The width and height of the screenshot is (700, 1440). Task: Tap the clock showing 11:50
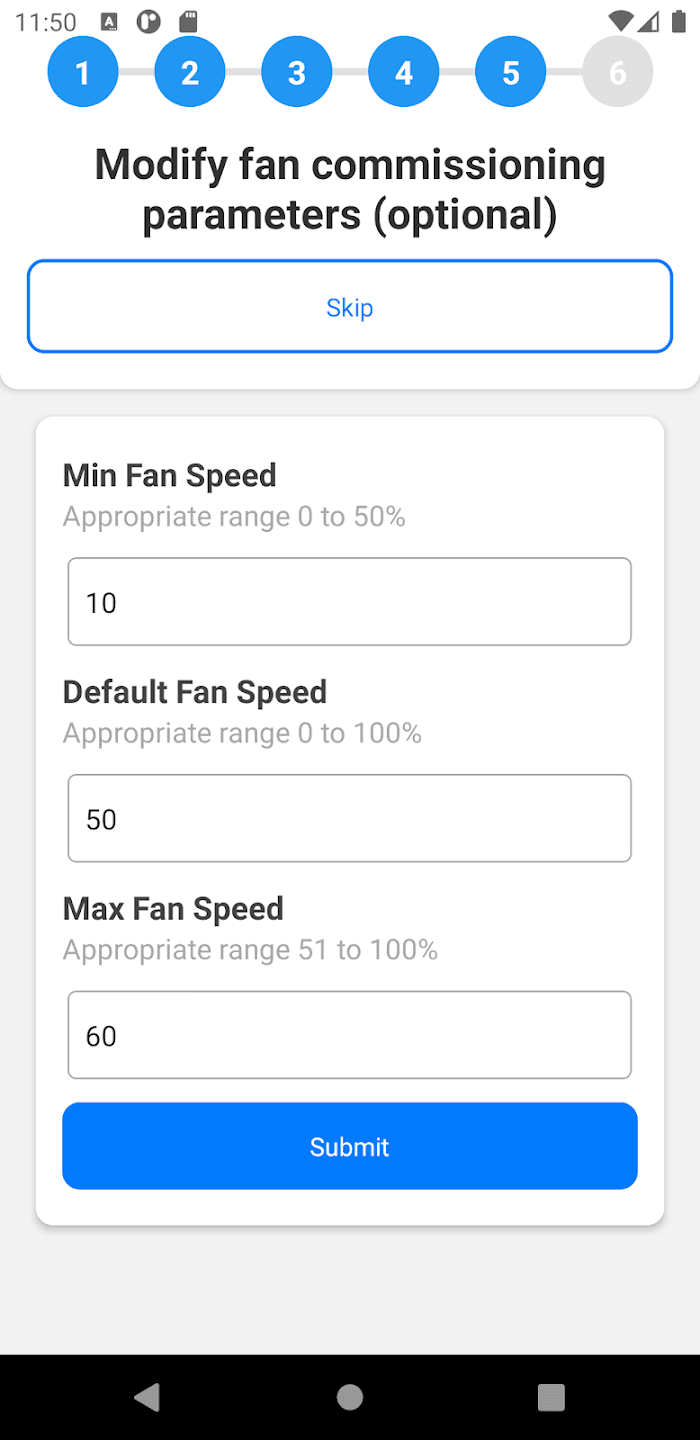[x=46, y=22]
